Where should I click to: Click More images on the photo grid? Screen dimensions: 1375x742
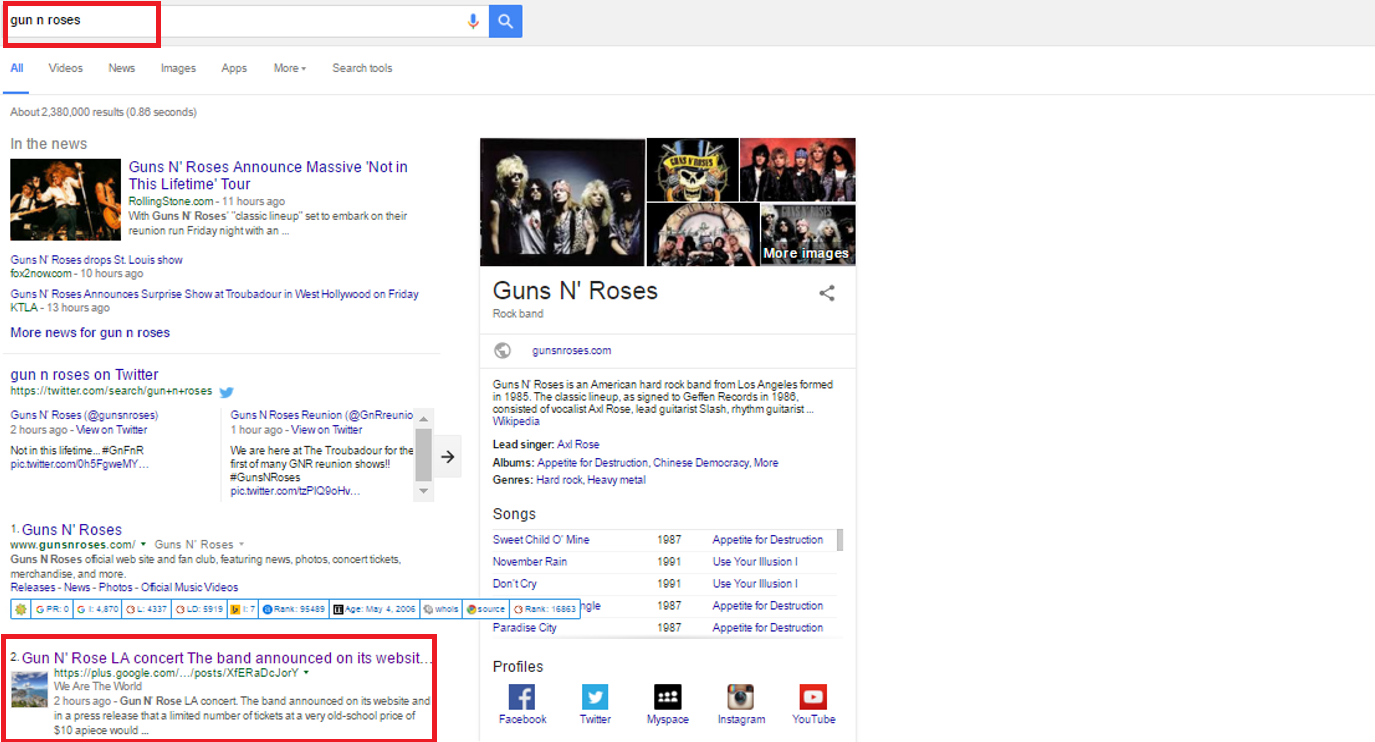point(807,253)
